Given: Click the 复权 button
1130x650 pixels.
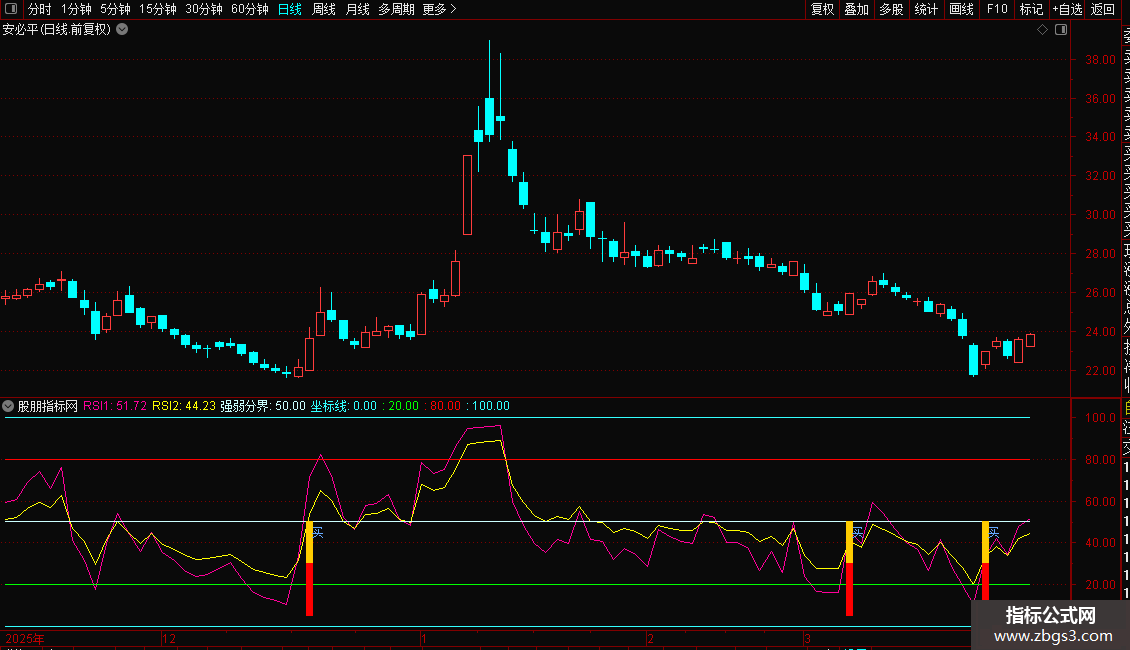Looking at the screenshot, I should click(822, 9).
